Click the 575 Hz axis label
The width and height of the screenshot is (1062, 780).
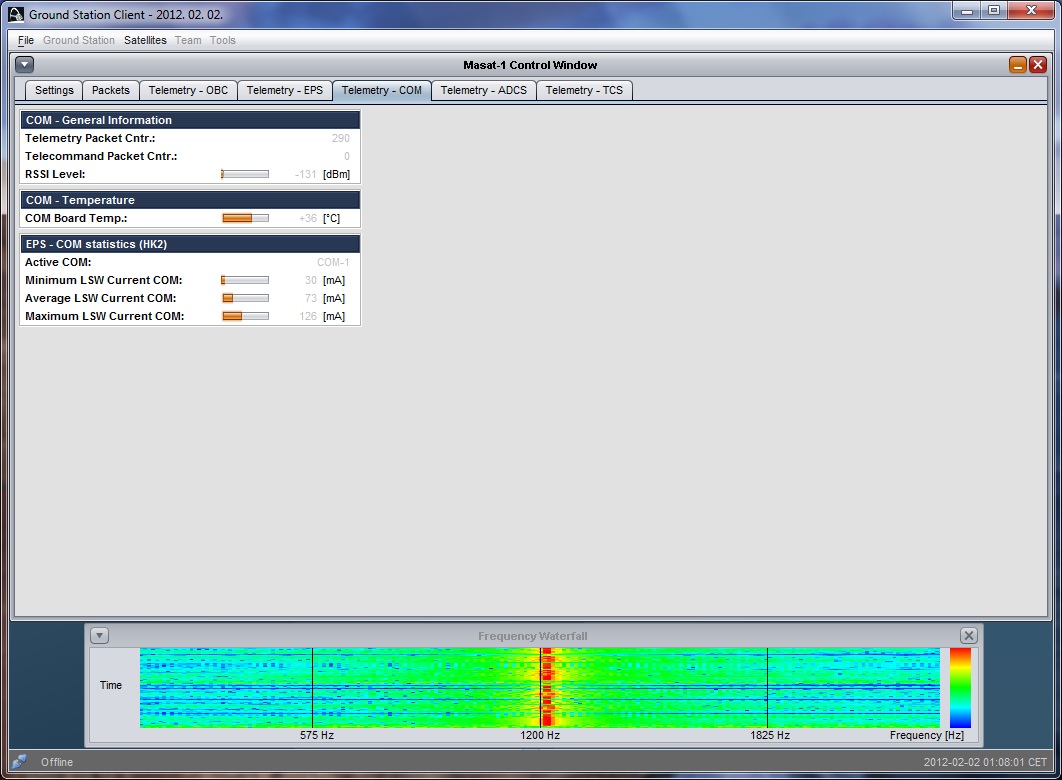pyautogui.click(x=317, y=735)
